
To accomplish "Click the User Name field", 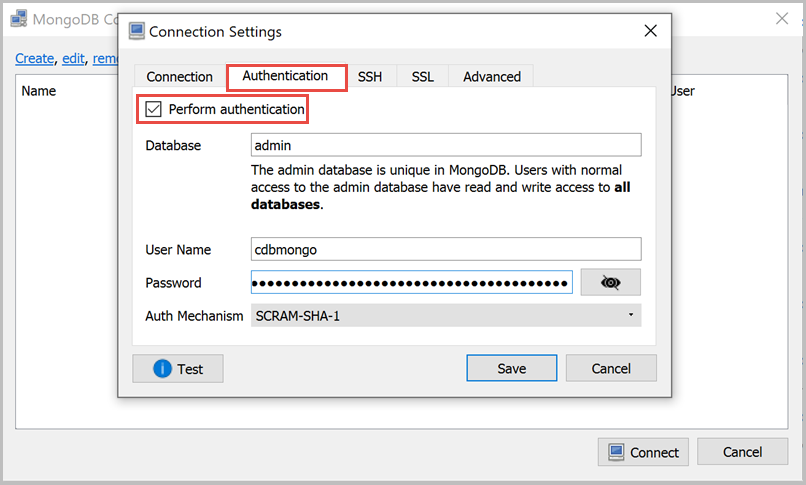I will point(445,249).
